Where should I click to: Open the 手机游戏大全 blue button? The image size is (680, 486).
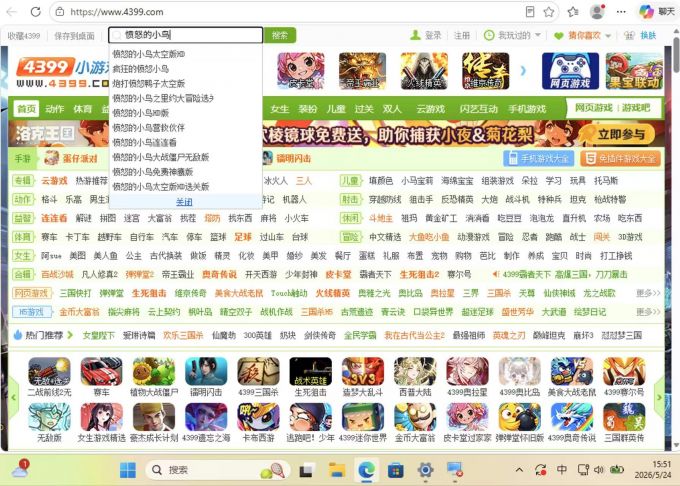539,159
